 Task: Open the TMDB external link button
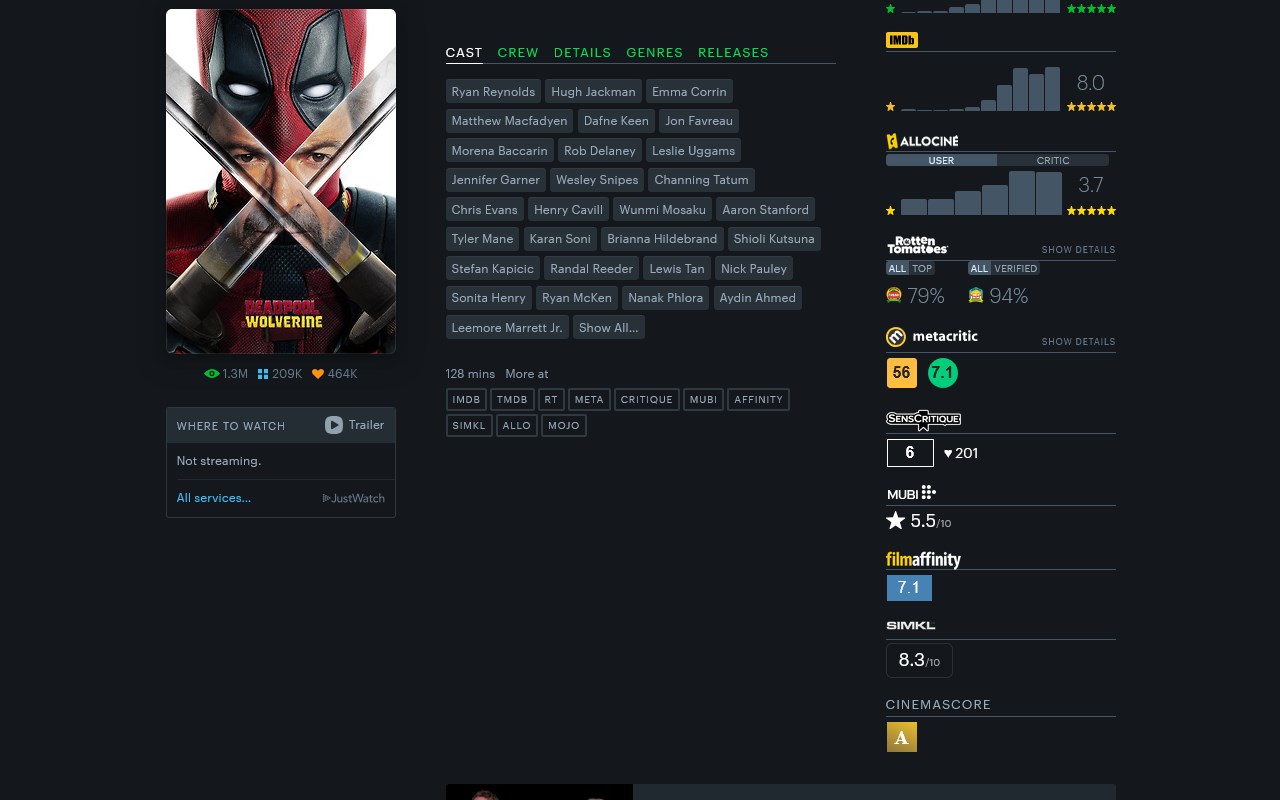tap(512, 399)
